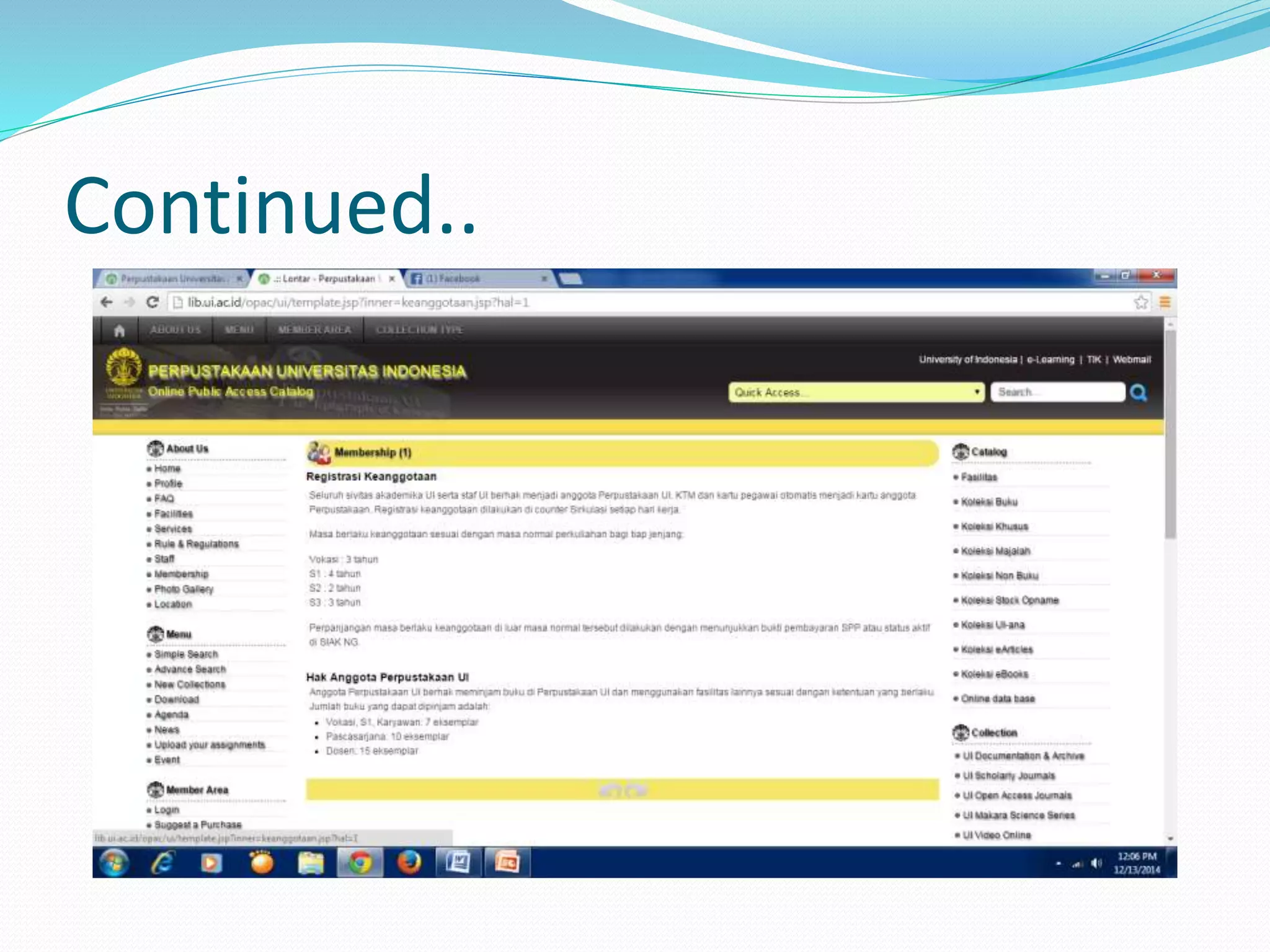1270x952 pixels.
Task: Open the volume speaker tray icon
Action: [x=1096, y=863]
